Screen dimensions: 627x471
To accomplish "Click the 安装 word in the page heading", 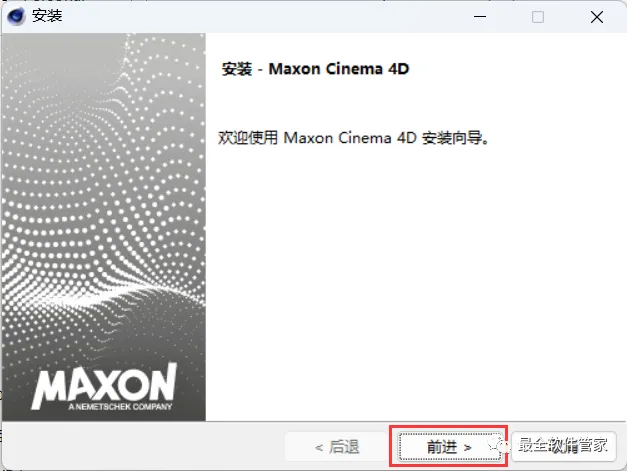I will tap(237, 69).
